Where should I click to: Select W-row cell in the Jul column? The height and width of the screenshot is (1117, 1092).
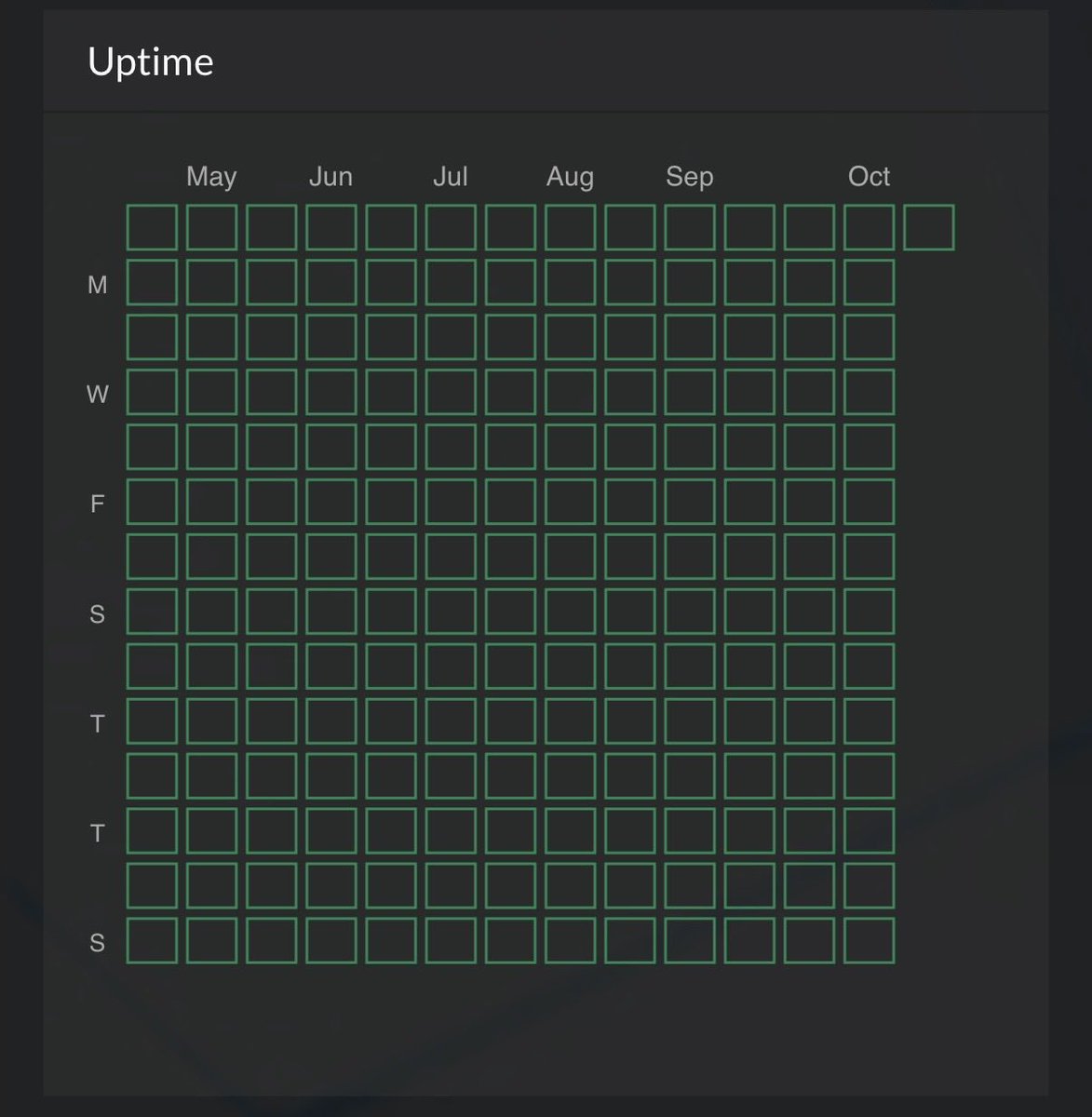coord(451,393)
